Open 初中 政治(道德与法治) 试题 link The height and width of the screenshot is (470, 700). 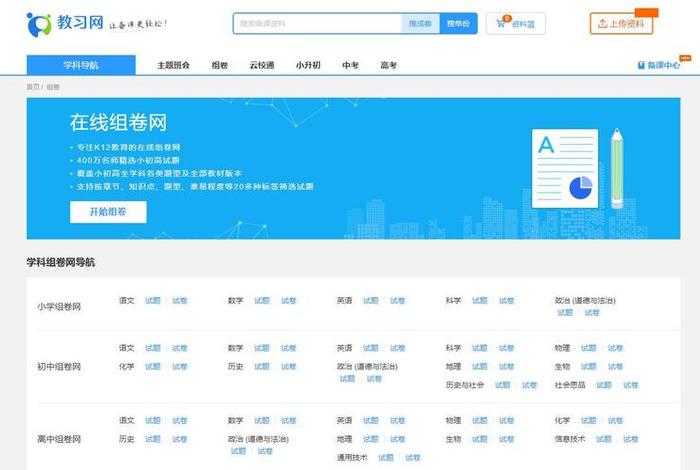click(x=347, y=378)
